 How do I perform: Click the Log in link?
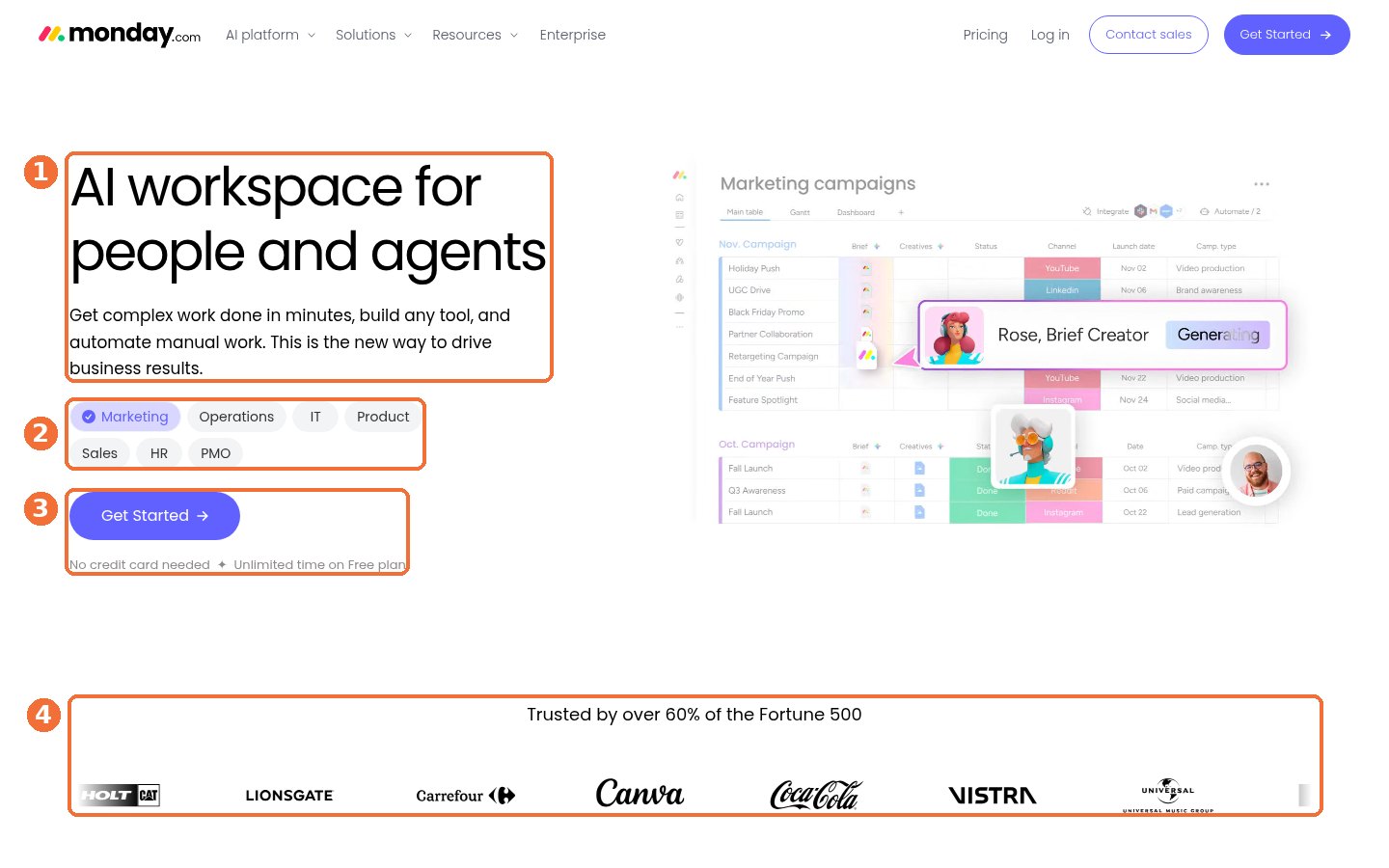pyautogui.click(x=1049, y=35)
